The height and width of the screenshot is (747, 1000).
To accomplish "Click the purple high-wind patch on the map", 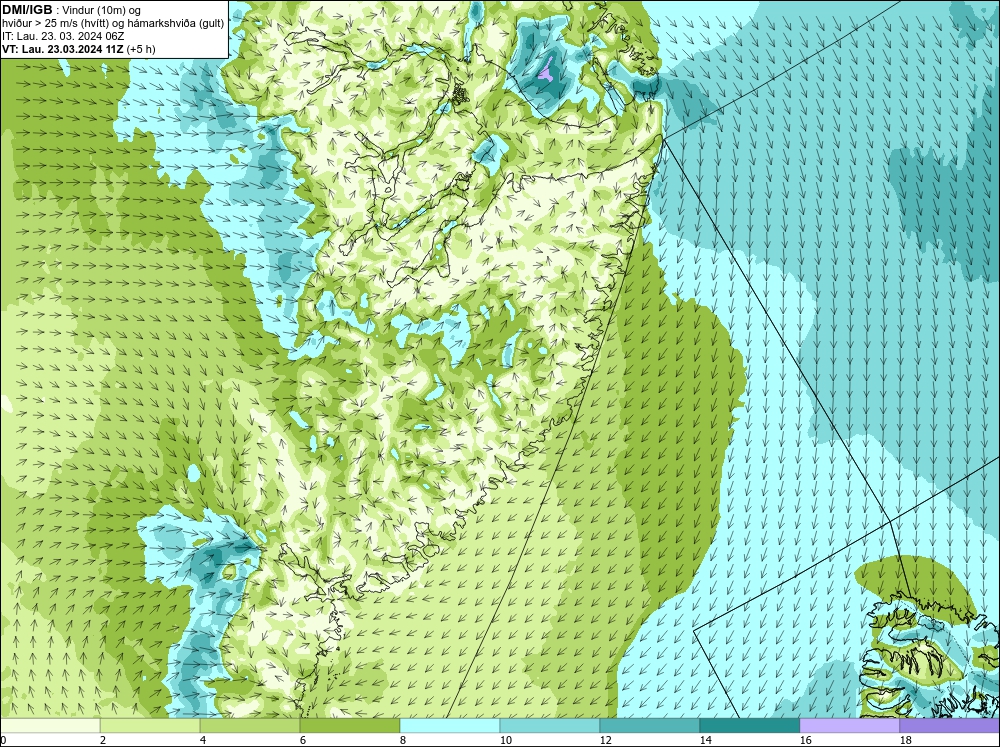I will pos(548,69).
